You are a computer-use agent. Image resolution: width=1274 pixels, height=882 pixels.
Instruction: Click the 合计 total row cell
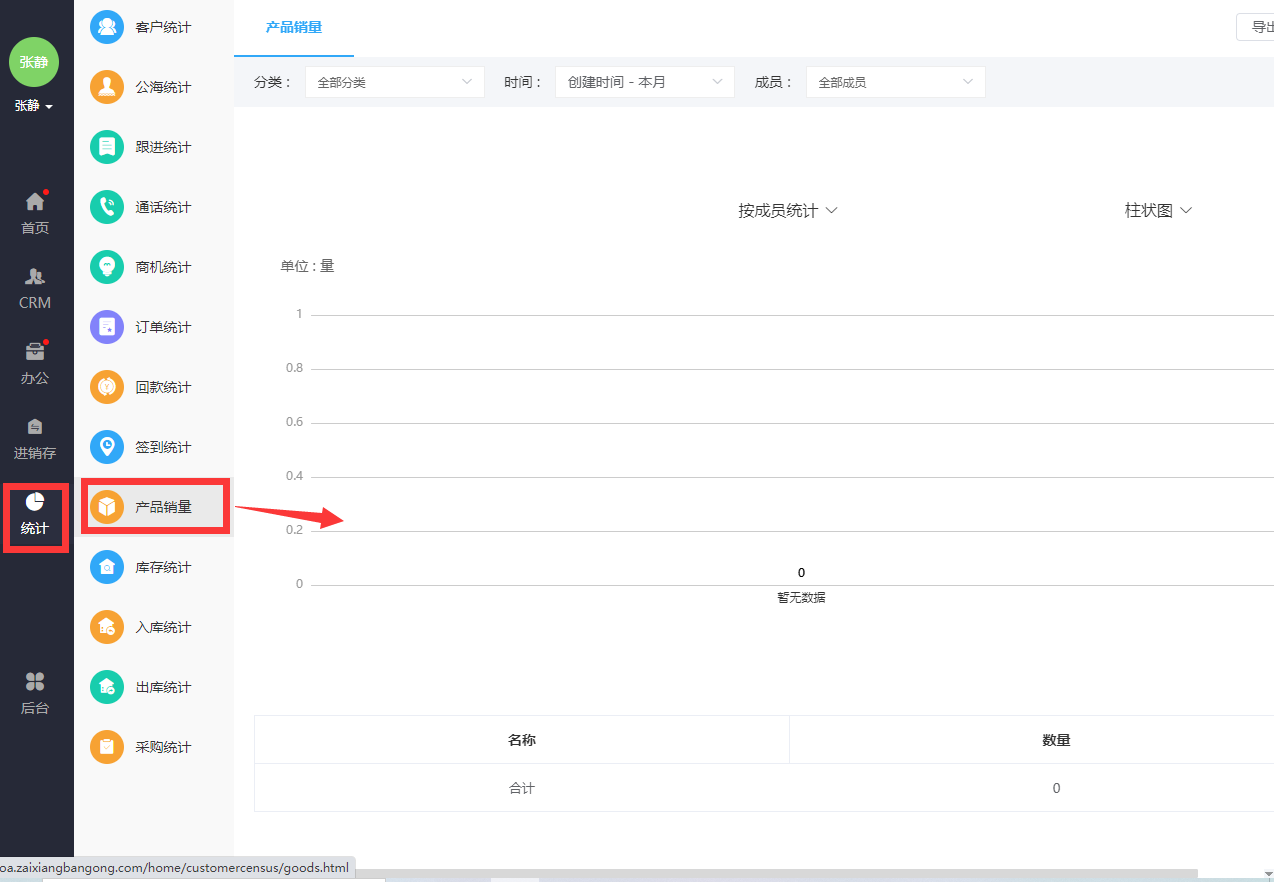tap(522, 788)
